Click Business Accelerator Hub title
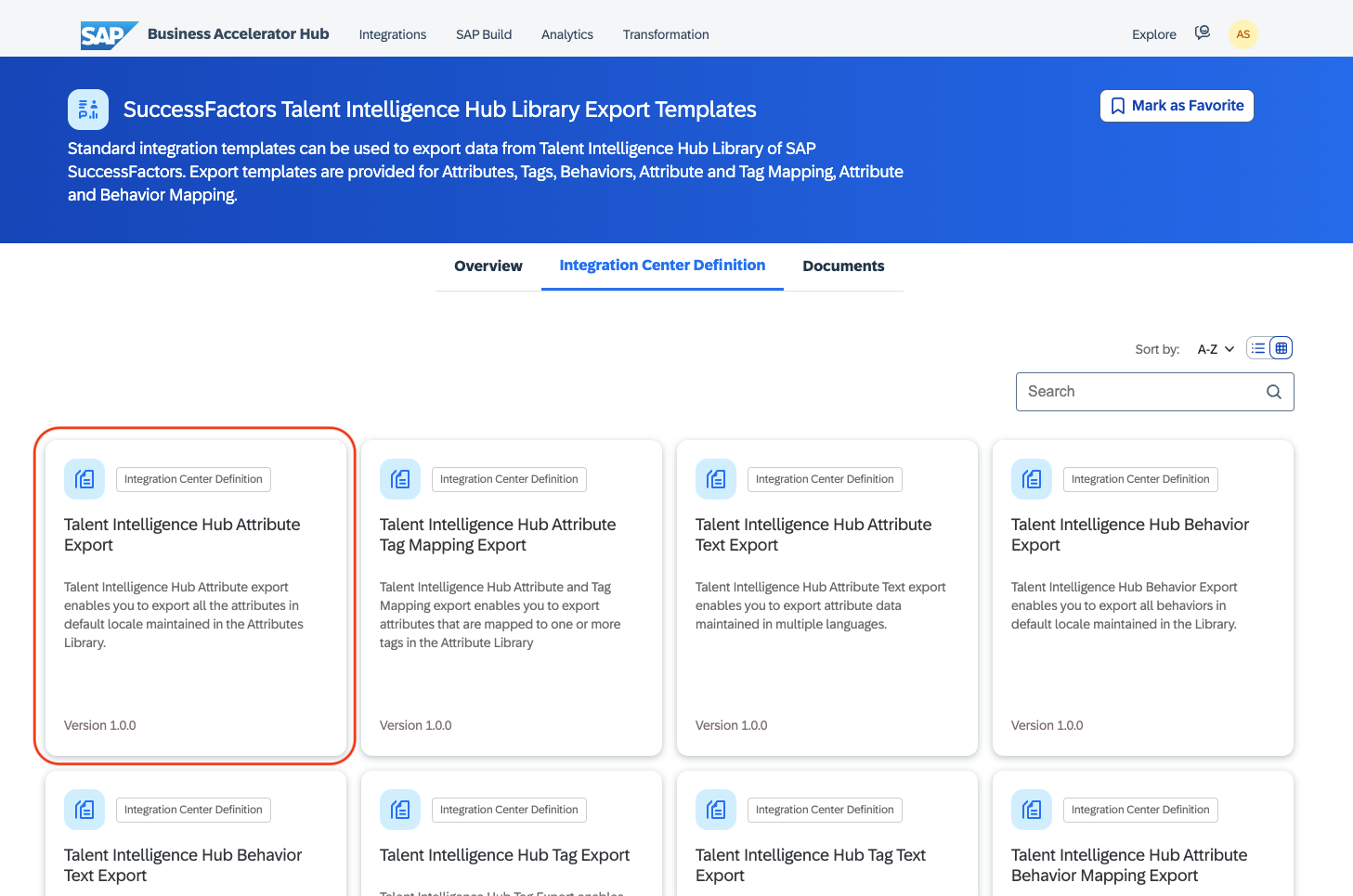Viewport: 1353px width, 896px height. 239,34
